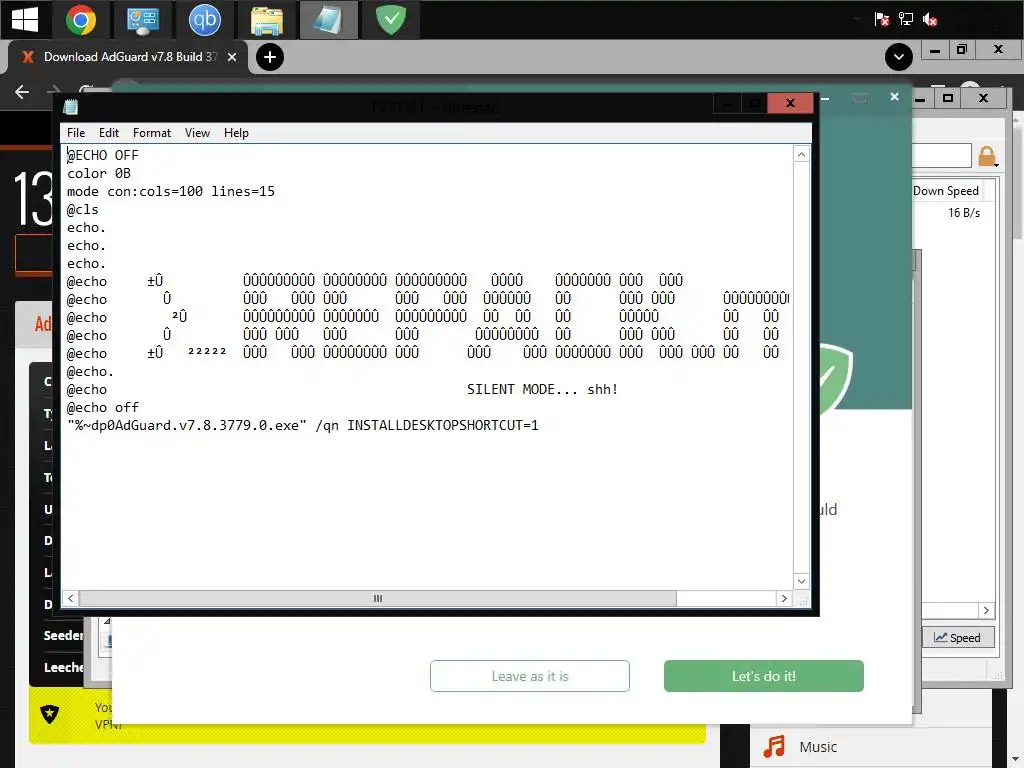Maximize the qBittorrent window
The height and width of the screenshot is (768, 1024).
948,98
